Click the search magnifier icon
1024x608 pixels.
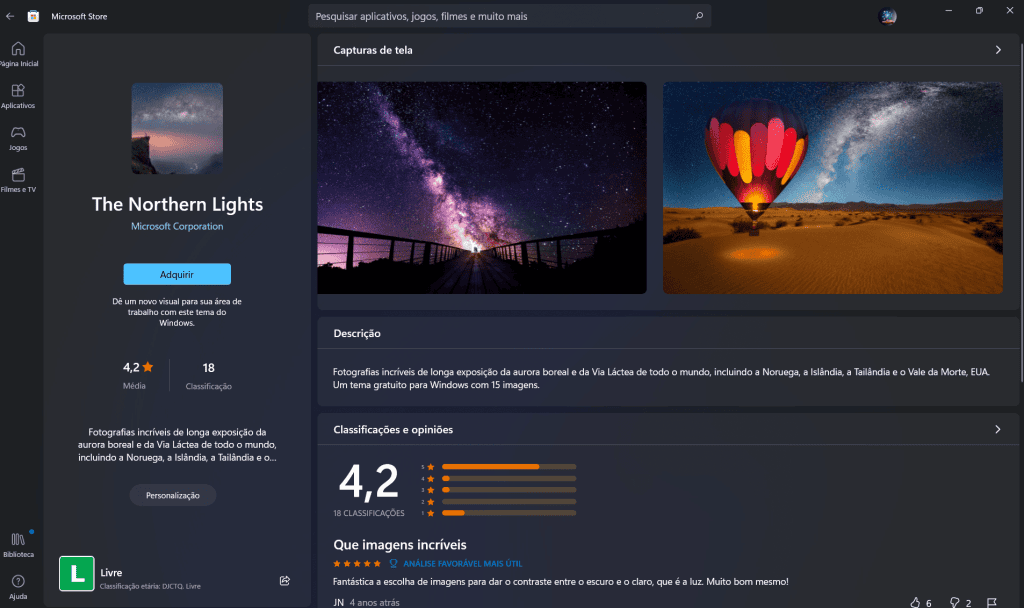click(x=699, y=16)
